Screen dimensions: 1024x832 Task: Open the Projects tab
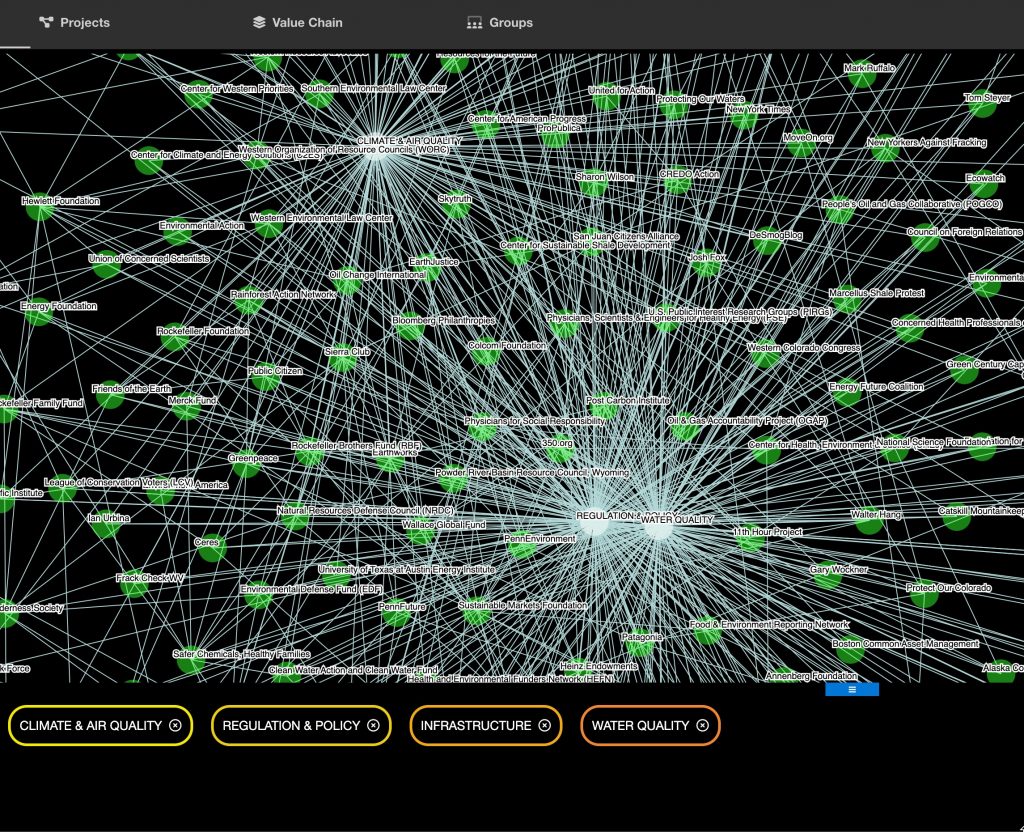[x=74, y=23]
